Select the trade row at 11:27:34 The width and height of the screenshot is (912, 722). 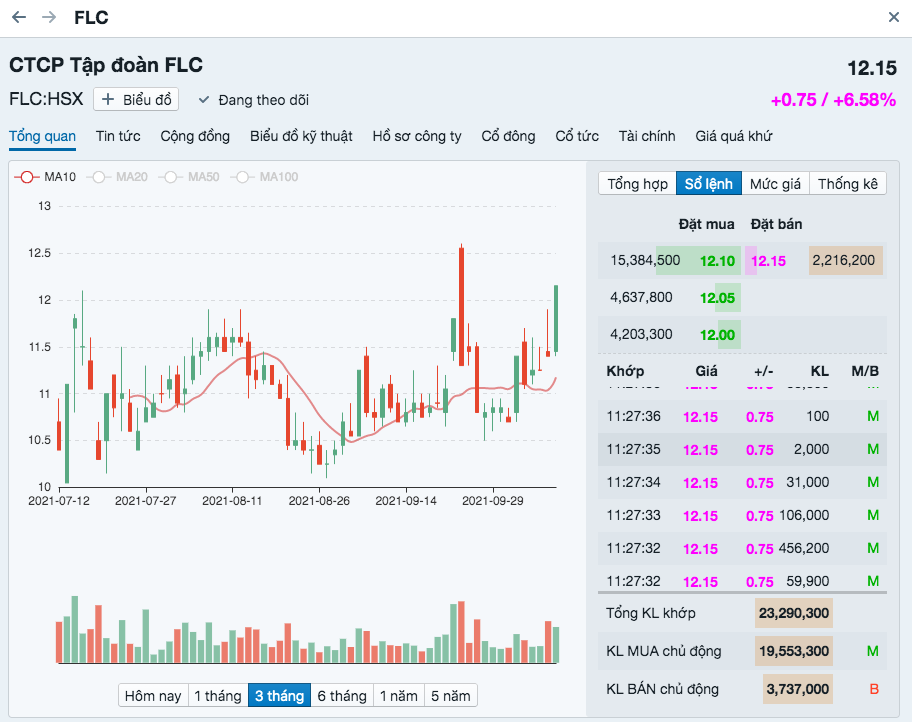click(742, 482)
